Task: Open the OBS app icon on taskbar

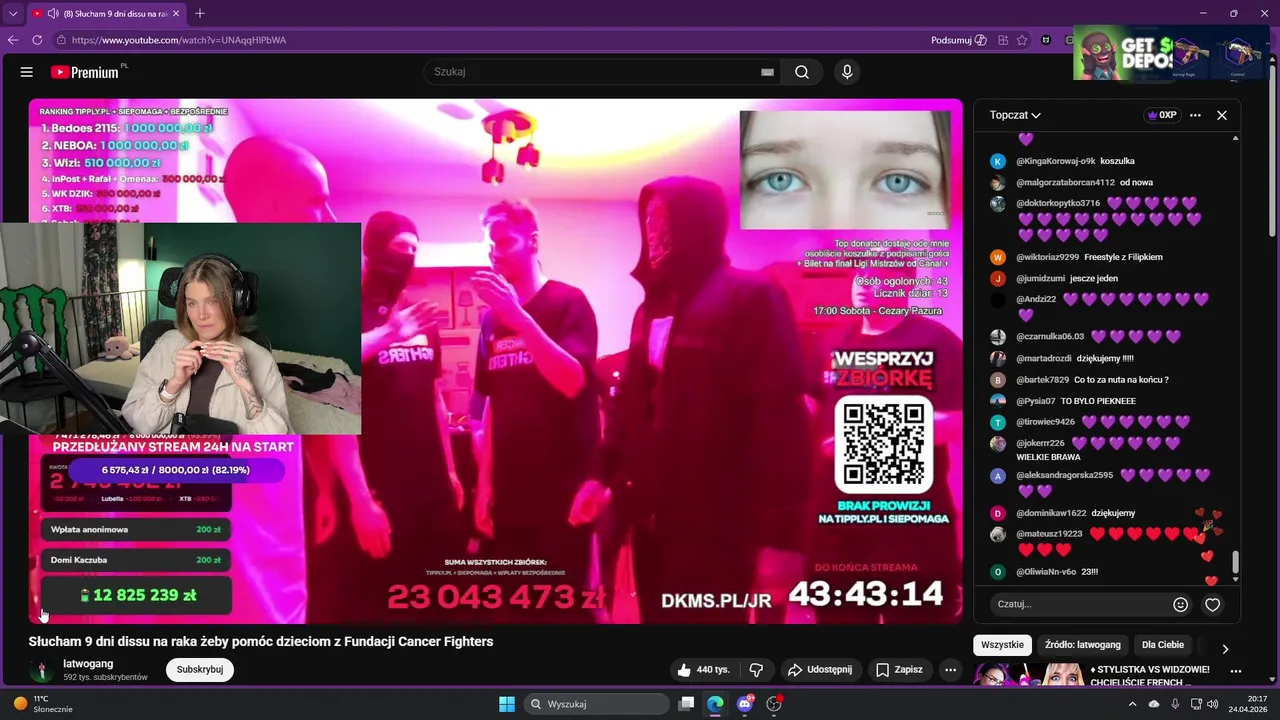Action: (774, 704)
